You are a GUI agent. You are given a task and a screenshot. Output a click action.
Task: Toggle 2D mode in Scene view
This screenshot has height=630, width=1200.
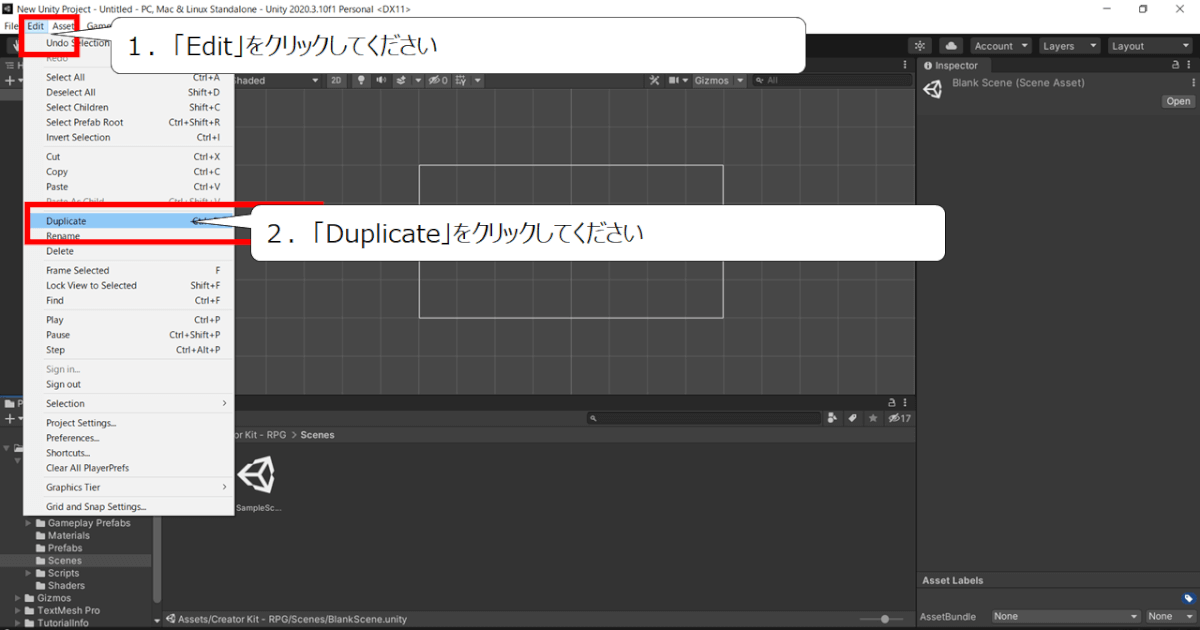coord(336,81)
